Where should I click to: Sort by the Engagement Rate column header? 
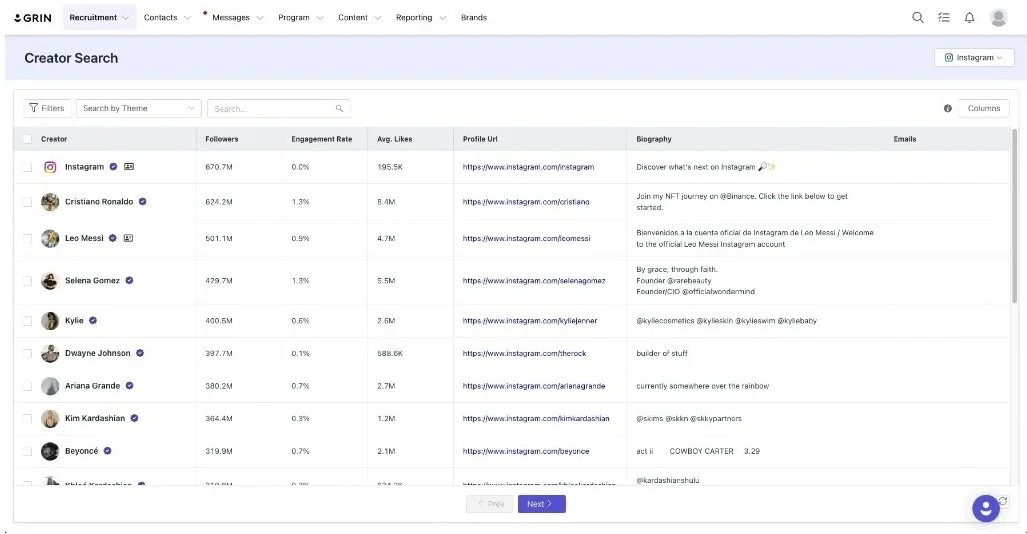[x=322, y=139]
